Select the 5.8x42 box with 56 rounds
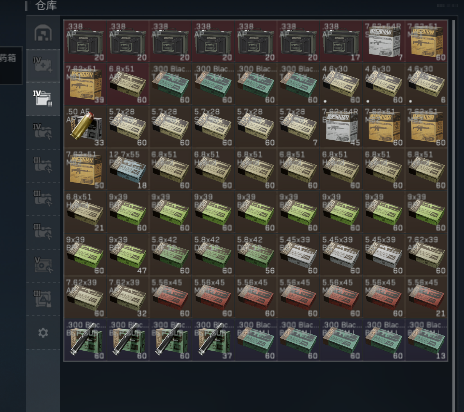The image size is (464, 412). click(256, 255)
